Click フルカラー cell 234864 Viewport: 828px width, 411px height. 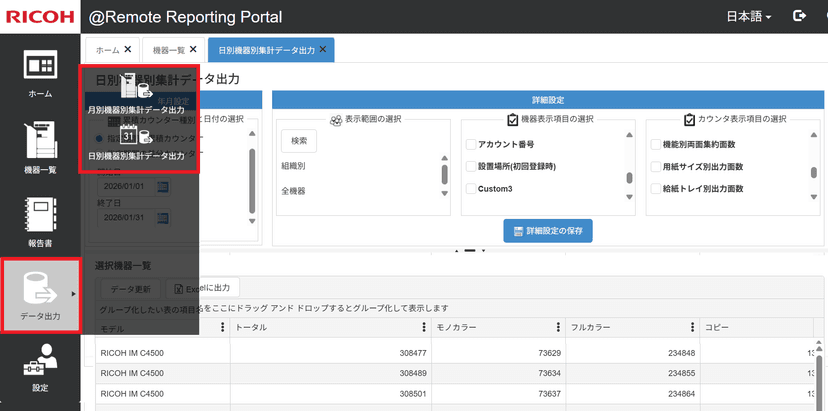[633, 394]
